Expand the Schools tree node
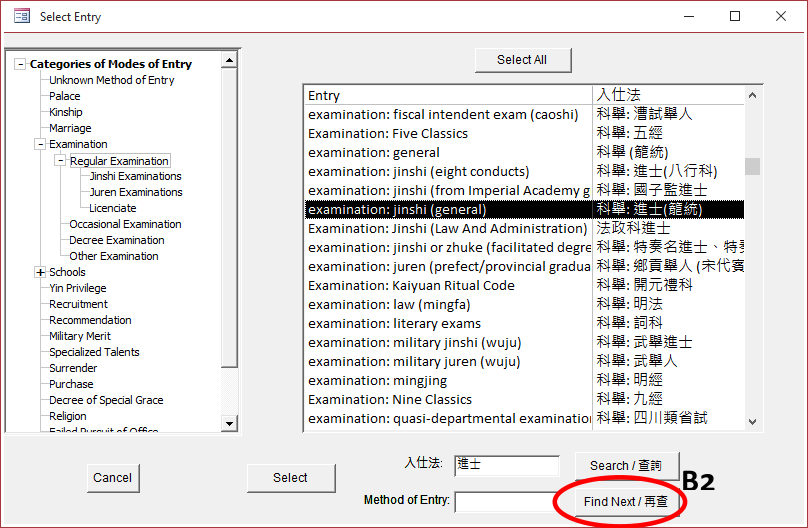The width and height of the screenshot is (808, 528). click(40, 272)
